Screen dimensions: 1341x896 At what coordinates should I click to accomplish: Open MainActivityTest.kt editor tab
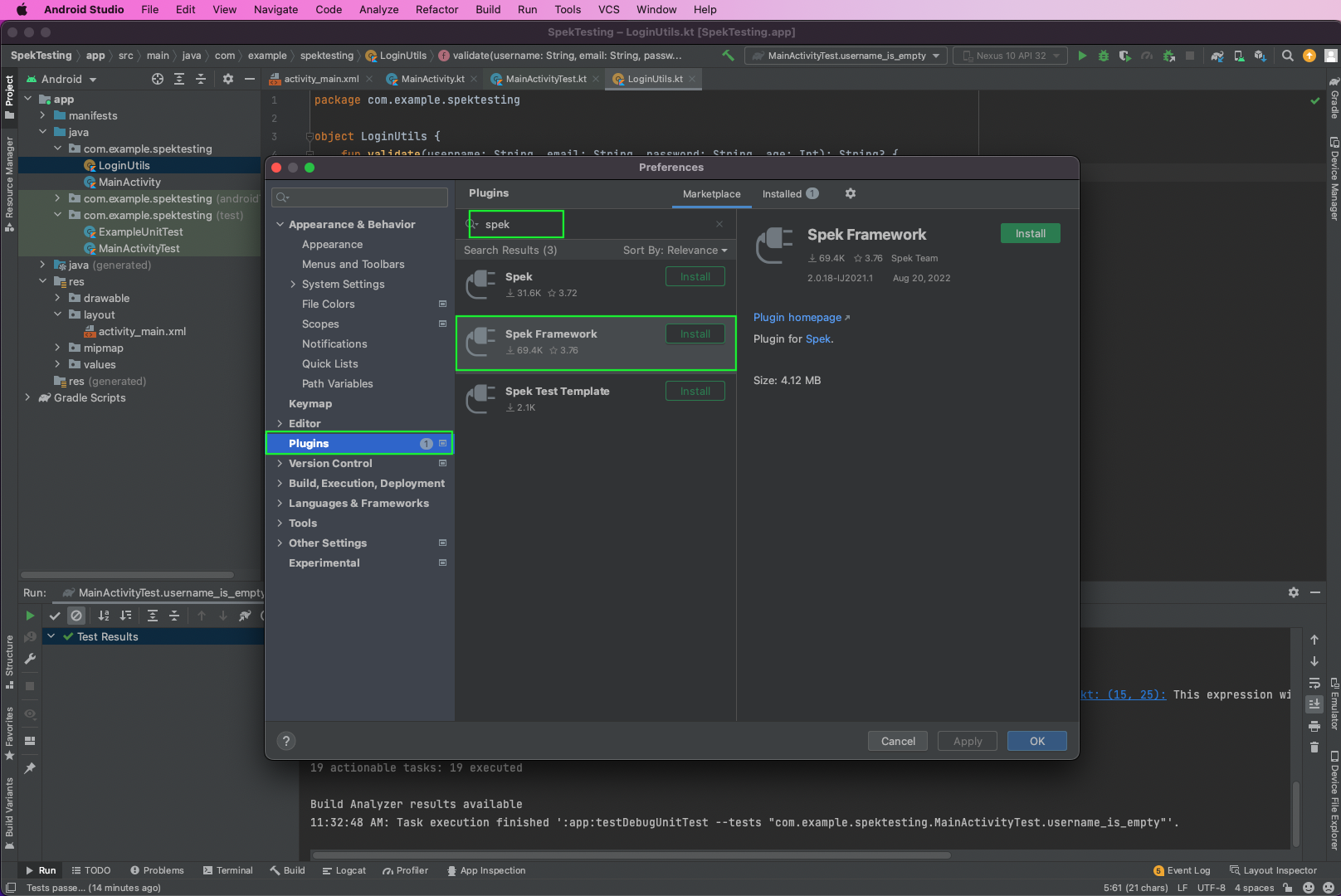click(544, 79)
